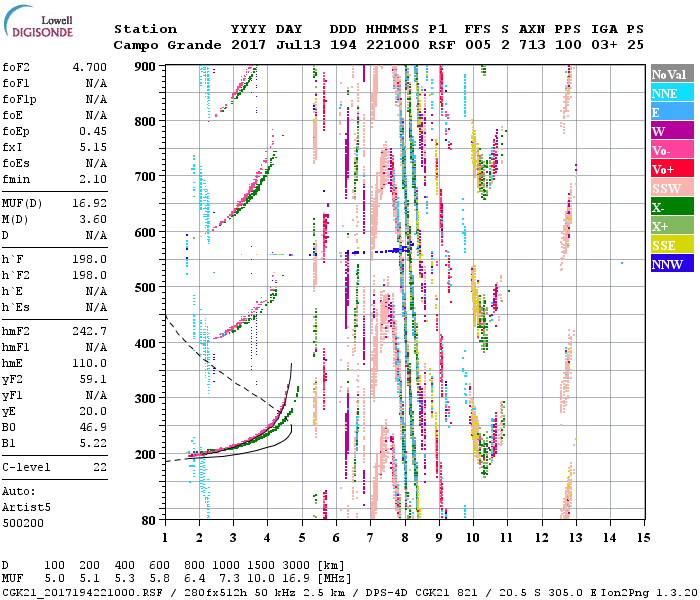Choose the SSW legend color box
This screenshot has width=700, height=600.
(x=671, y=188)
